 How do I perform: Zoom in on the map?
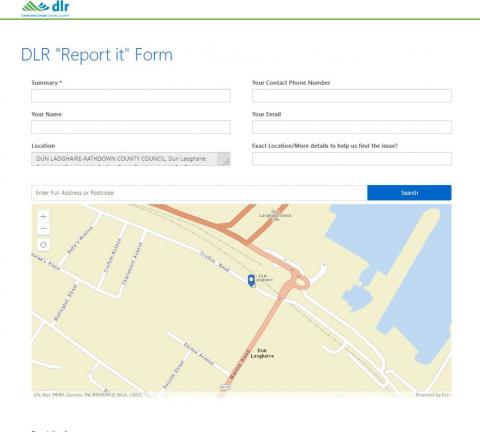[x=43, y=216]
